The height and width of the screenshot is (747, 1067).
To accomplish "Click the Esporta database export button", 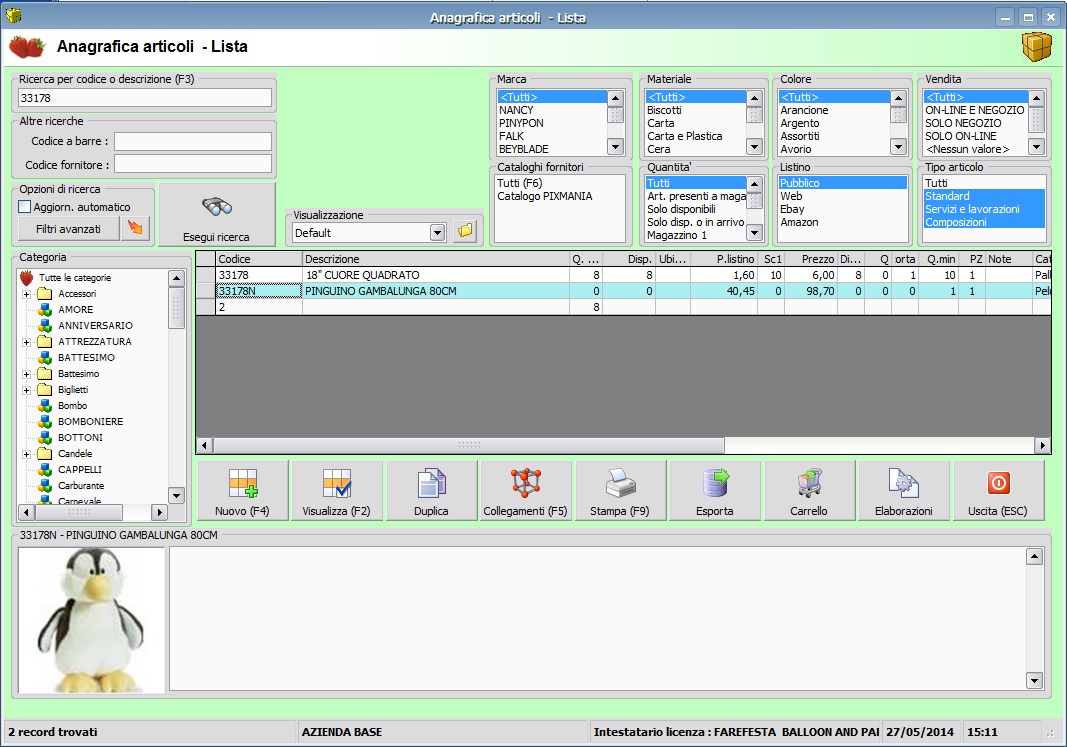I will 714,491.
